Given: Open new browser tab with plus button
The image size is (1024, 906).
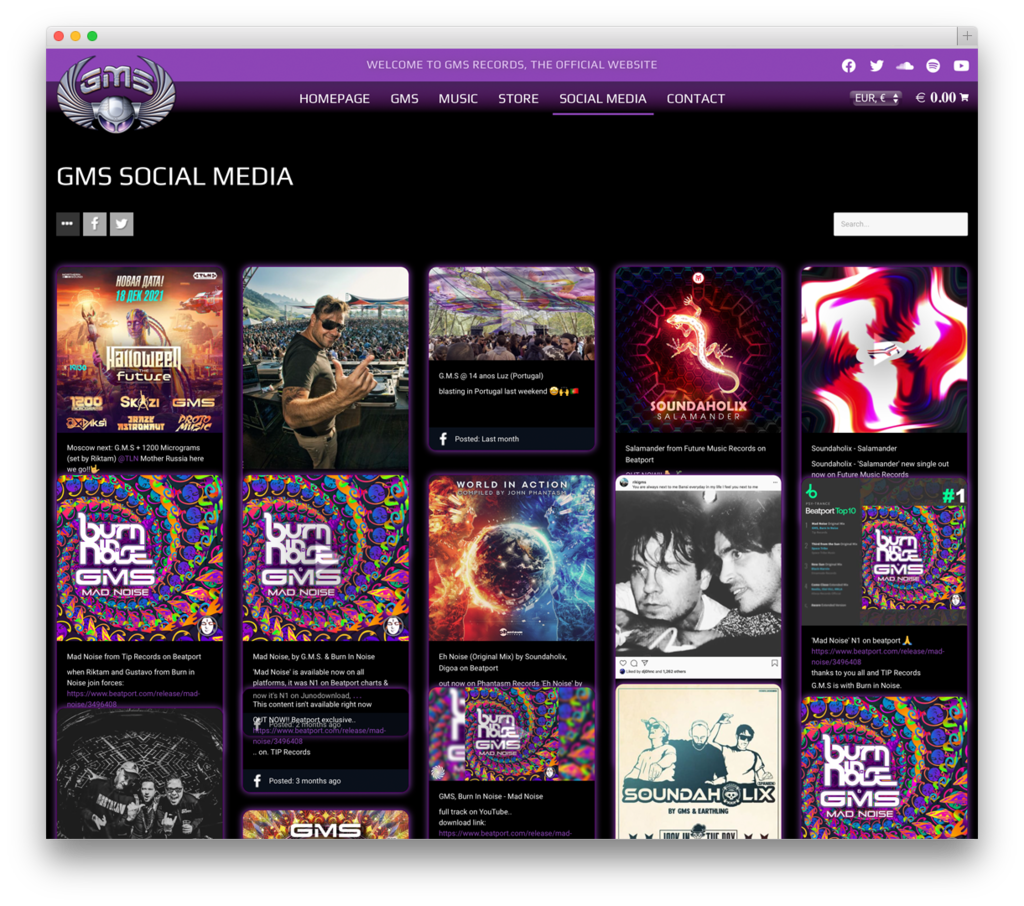Looking at the screenshot, I should click(x=967, y=35).
